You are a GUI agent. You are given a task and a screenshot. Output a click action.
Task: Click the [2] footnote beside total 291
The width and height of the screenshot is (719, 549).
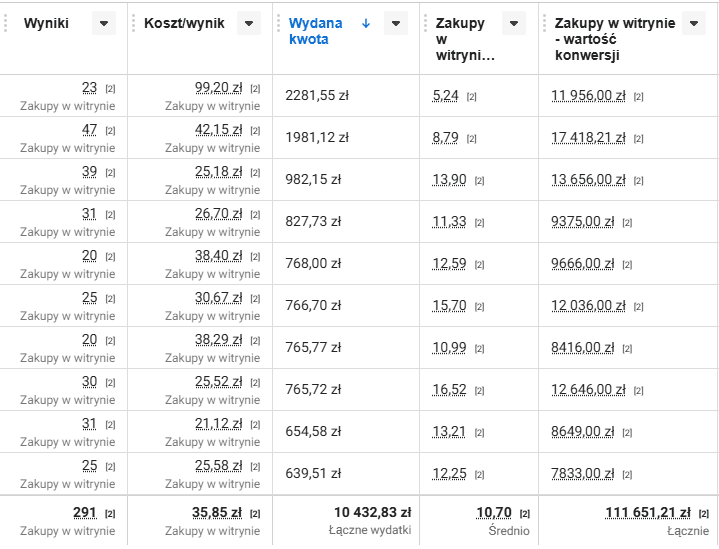tap(110, 513)
